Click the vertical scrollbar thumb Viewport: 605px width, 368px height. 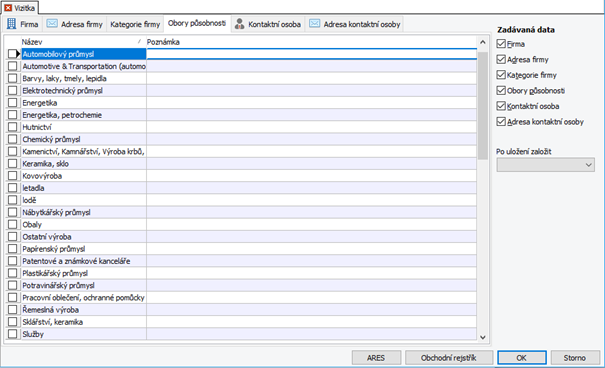click(x=482, y=105)
